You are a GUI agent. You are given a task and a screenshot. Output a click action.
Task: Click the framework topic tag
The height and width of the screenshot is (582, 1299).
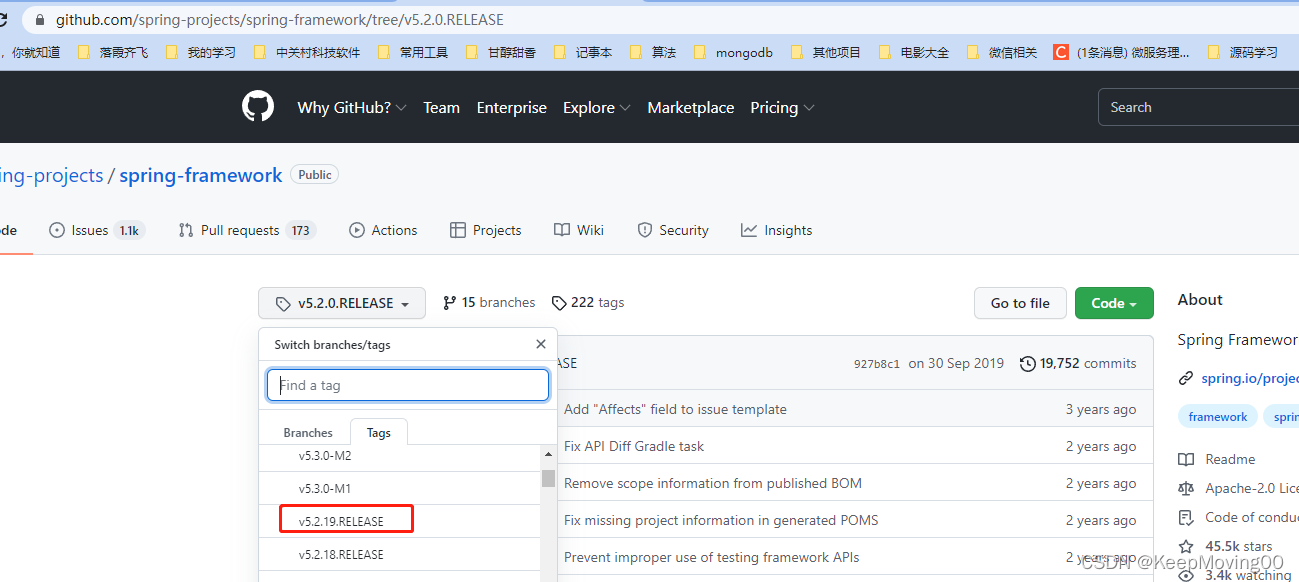1218,417
